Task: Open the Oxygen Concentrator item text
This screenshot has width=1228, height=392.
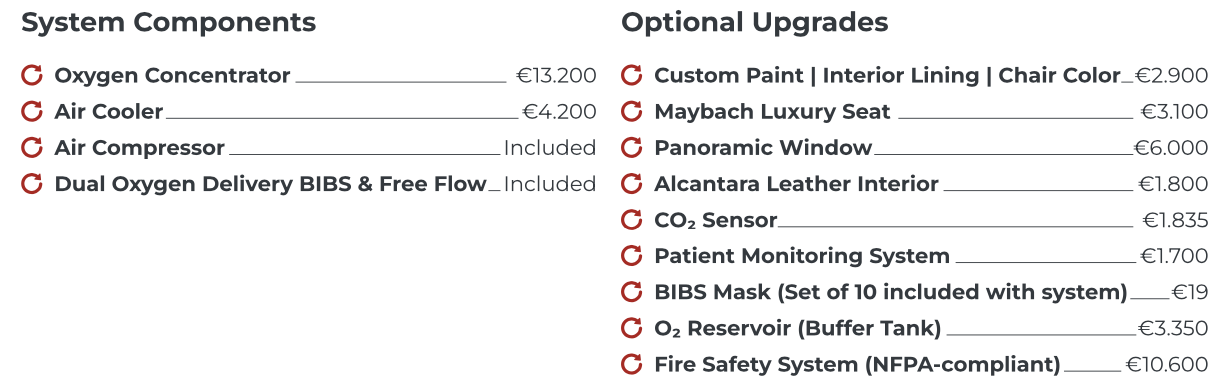Action: 172,75
